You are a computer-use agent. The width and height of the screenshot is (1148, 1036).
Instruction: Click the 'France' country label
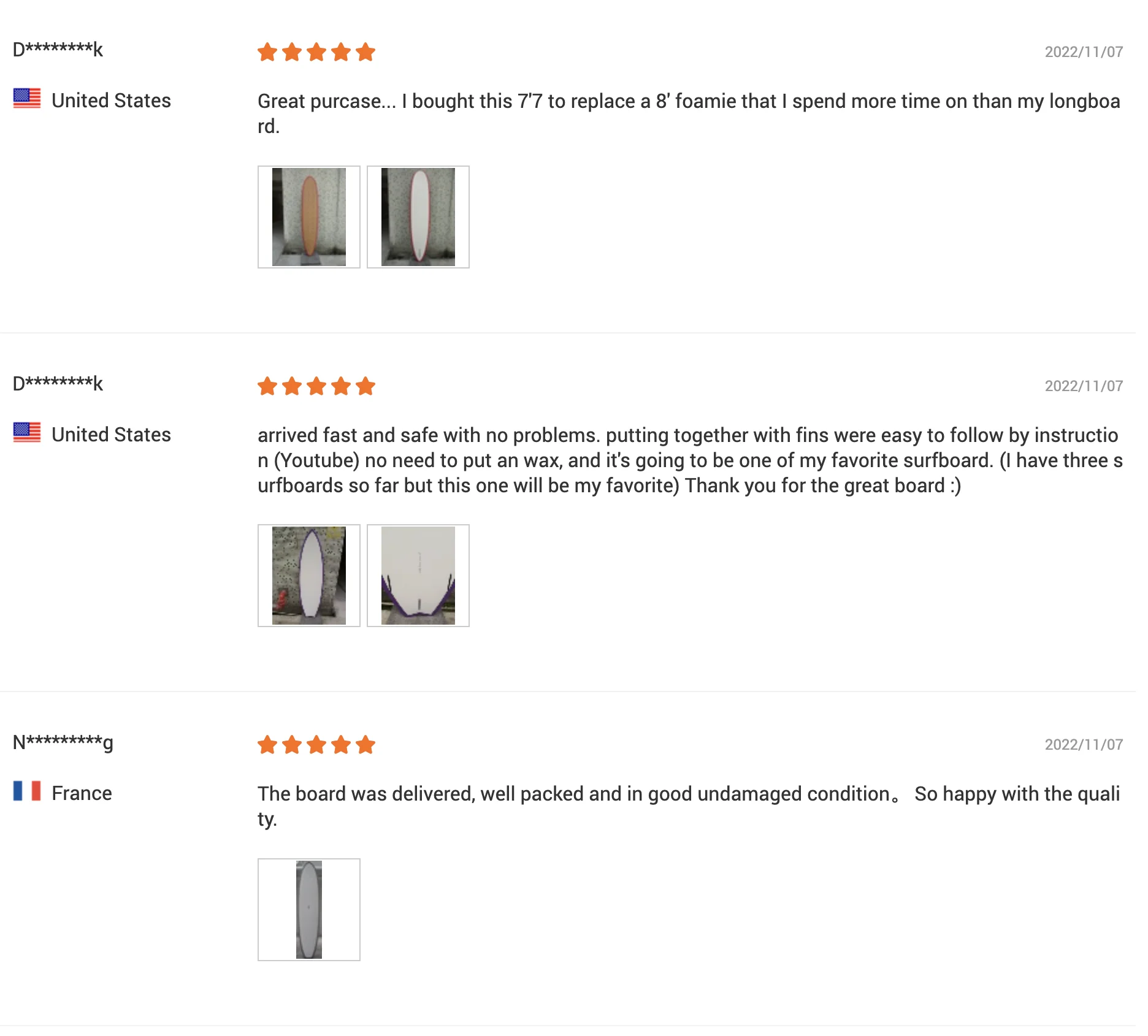coord(82,793)
